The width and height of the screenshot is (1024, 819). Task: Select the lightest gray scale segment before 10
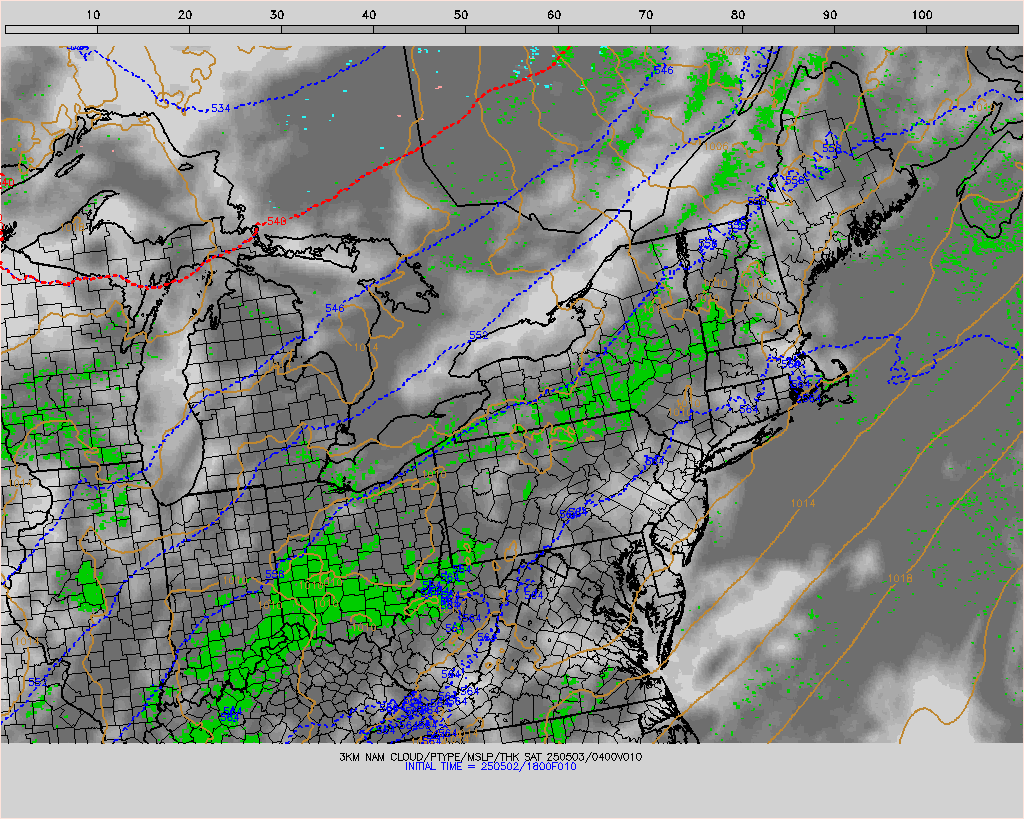[x=51, y=29]
